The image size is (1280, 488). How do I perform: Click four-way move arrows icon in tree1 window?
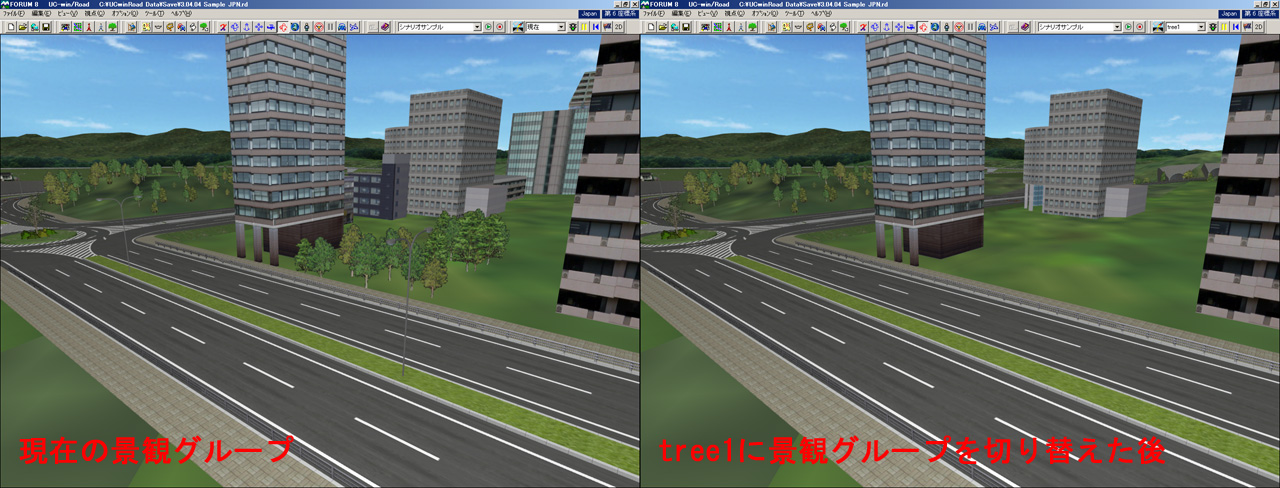click(x=899, y=27)
